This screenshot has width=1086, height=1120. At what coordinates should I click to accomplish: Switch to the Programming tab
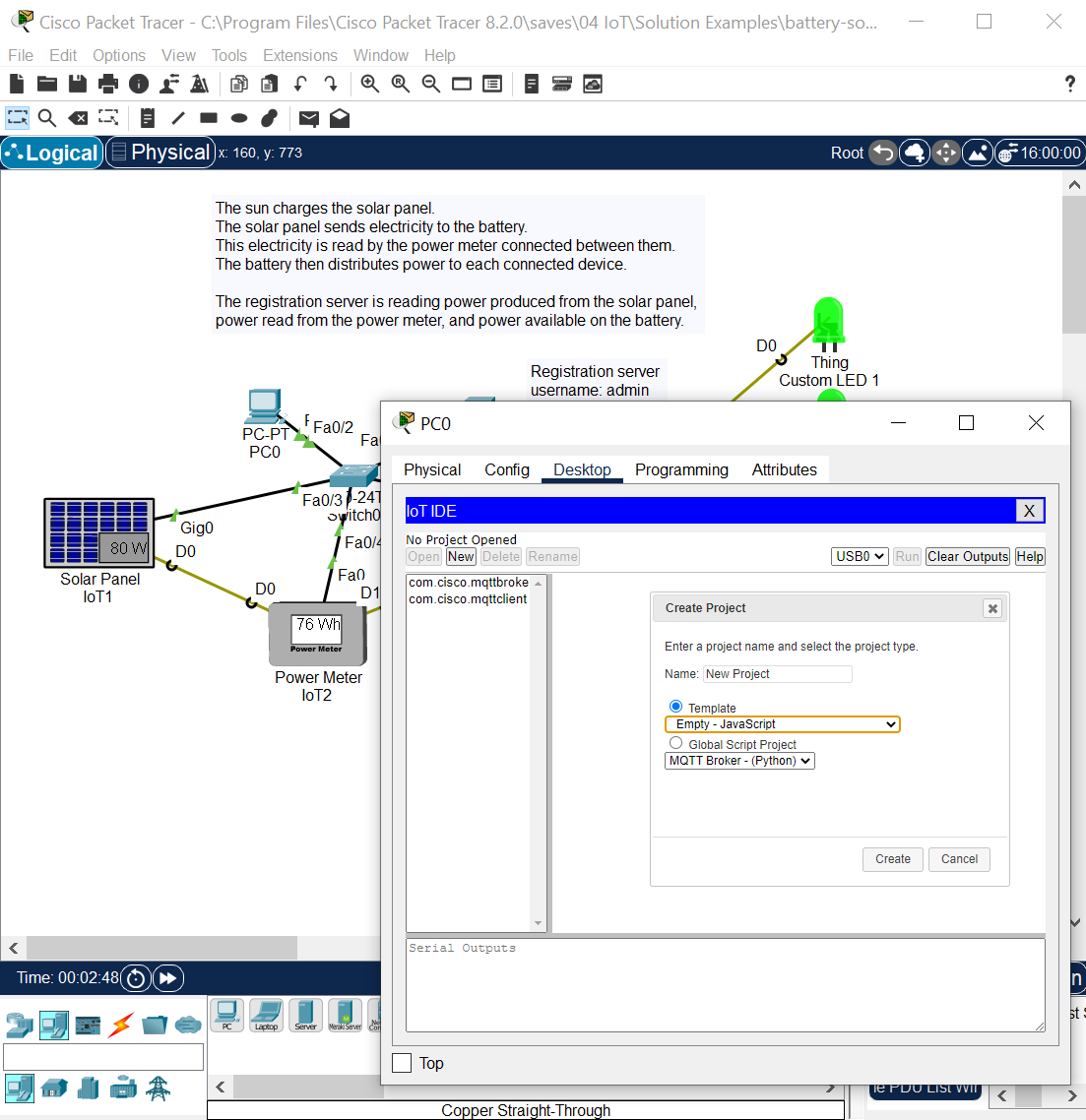tap(681, 469)
